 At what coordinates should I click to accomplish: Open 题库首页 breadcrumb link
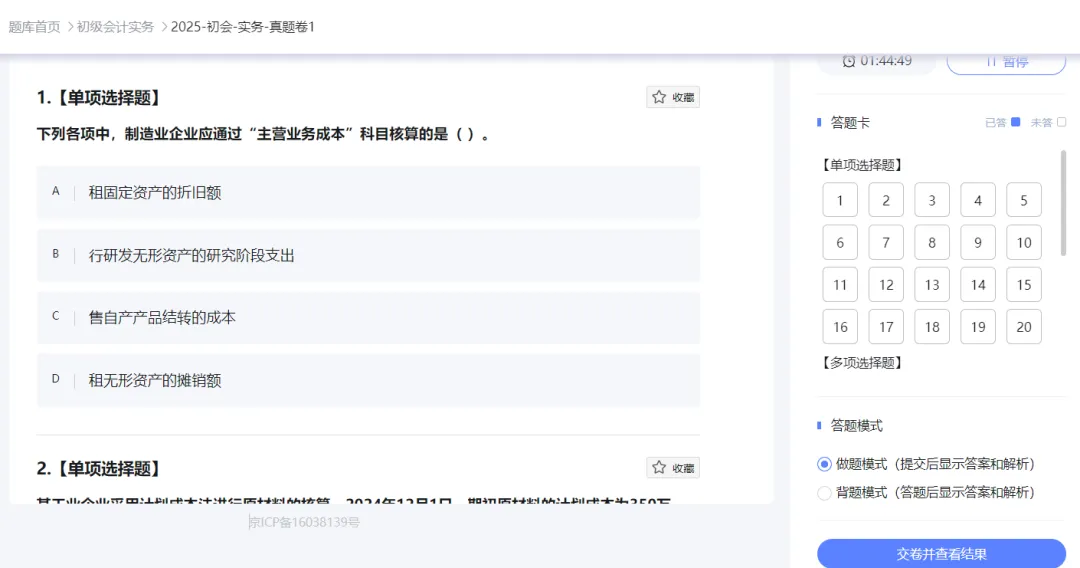coord(34,27)
